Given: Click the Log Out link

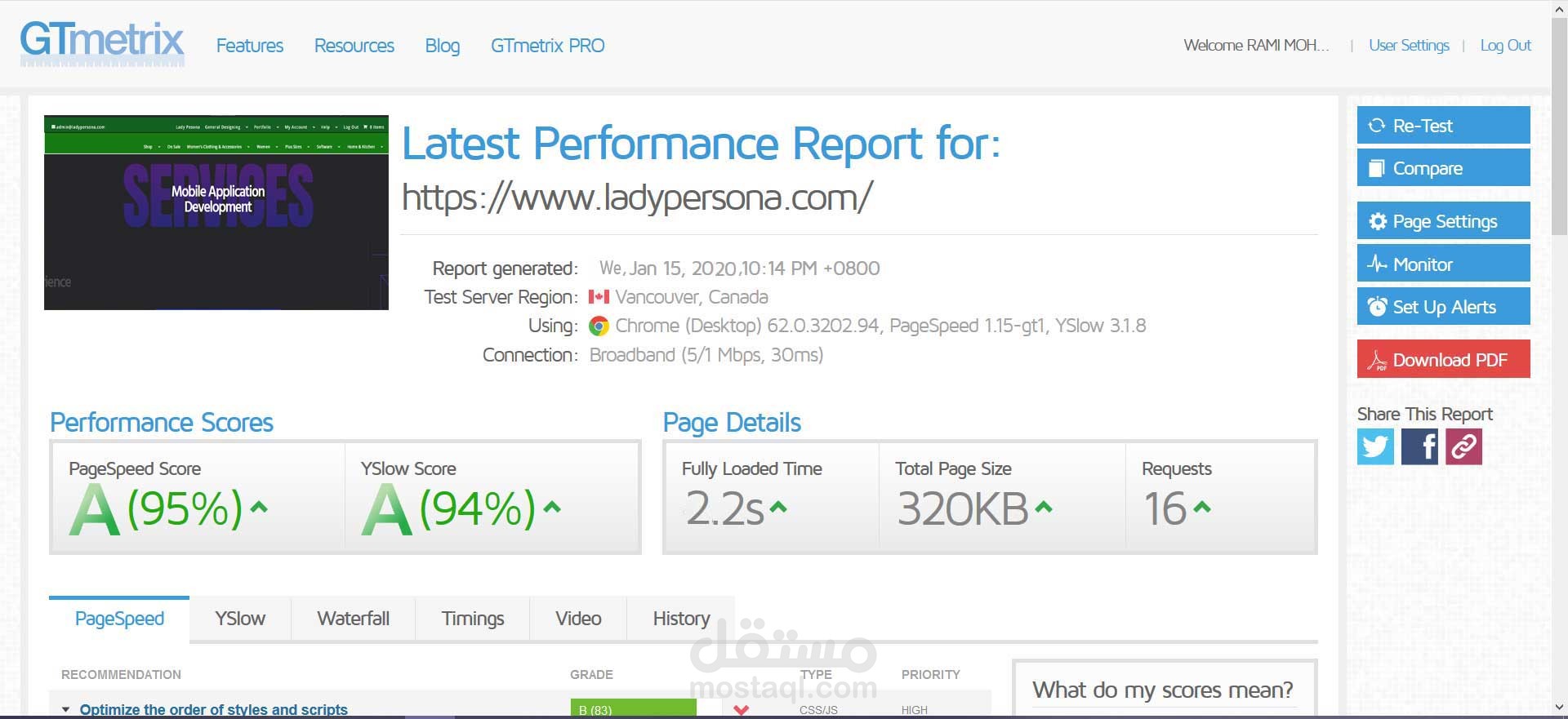Looking at the screenshot, I should (x=1506, y=46).
